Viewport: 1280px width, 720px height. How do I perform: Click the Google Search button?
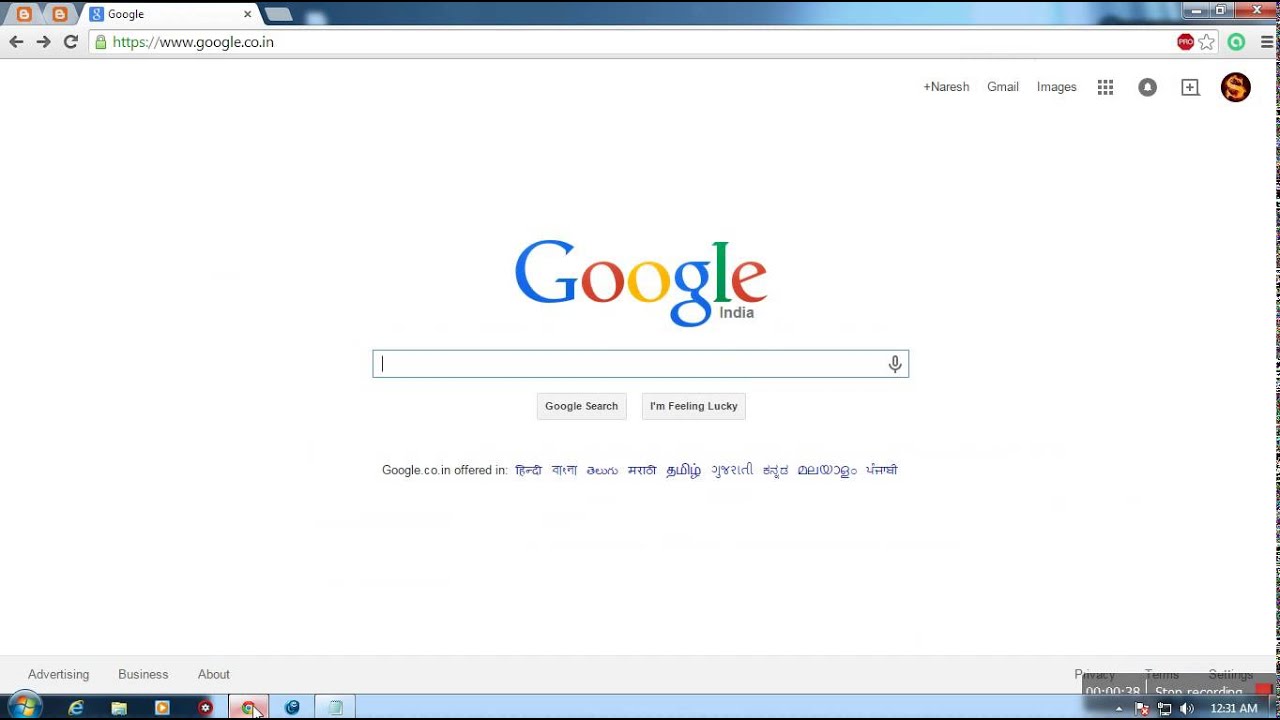(x=581, y=406)
